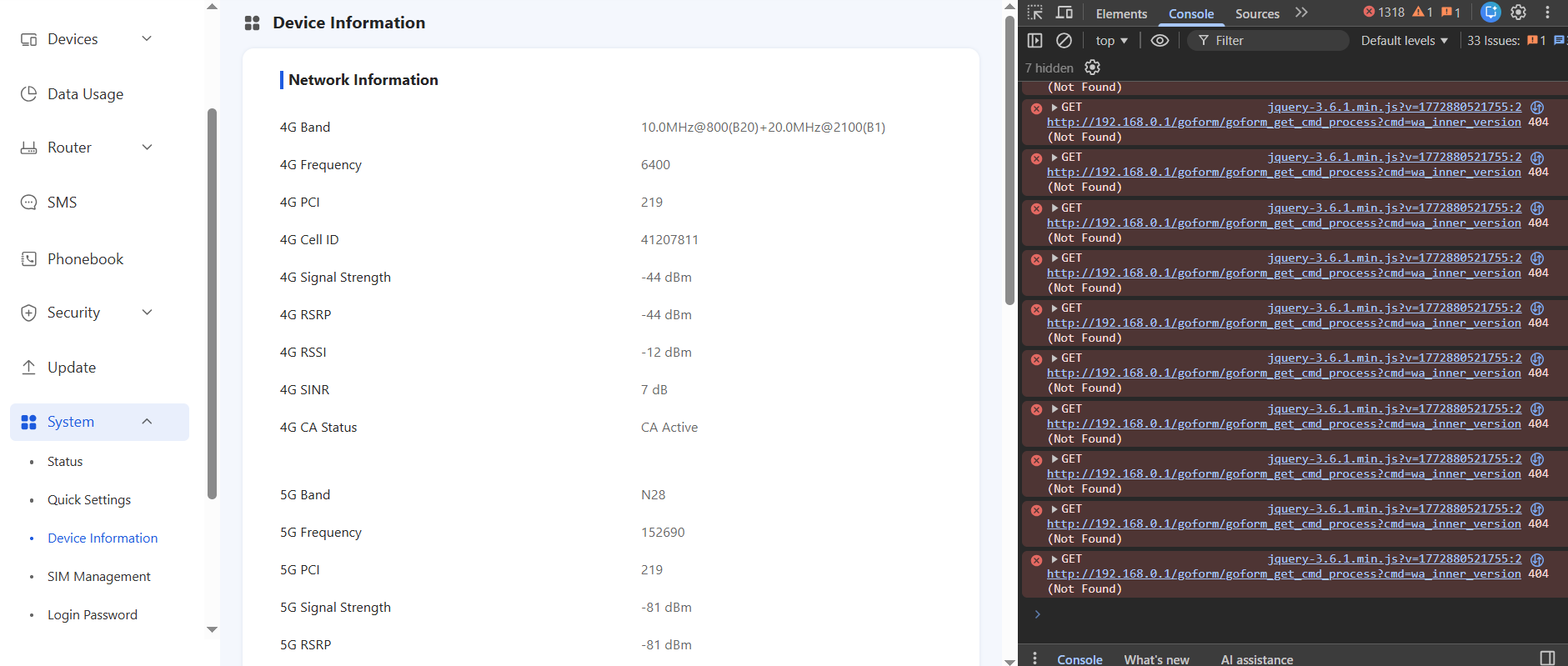Toggle the device toolbar icon
1568x666 pixels.
click(x=1065, y=13)
